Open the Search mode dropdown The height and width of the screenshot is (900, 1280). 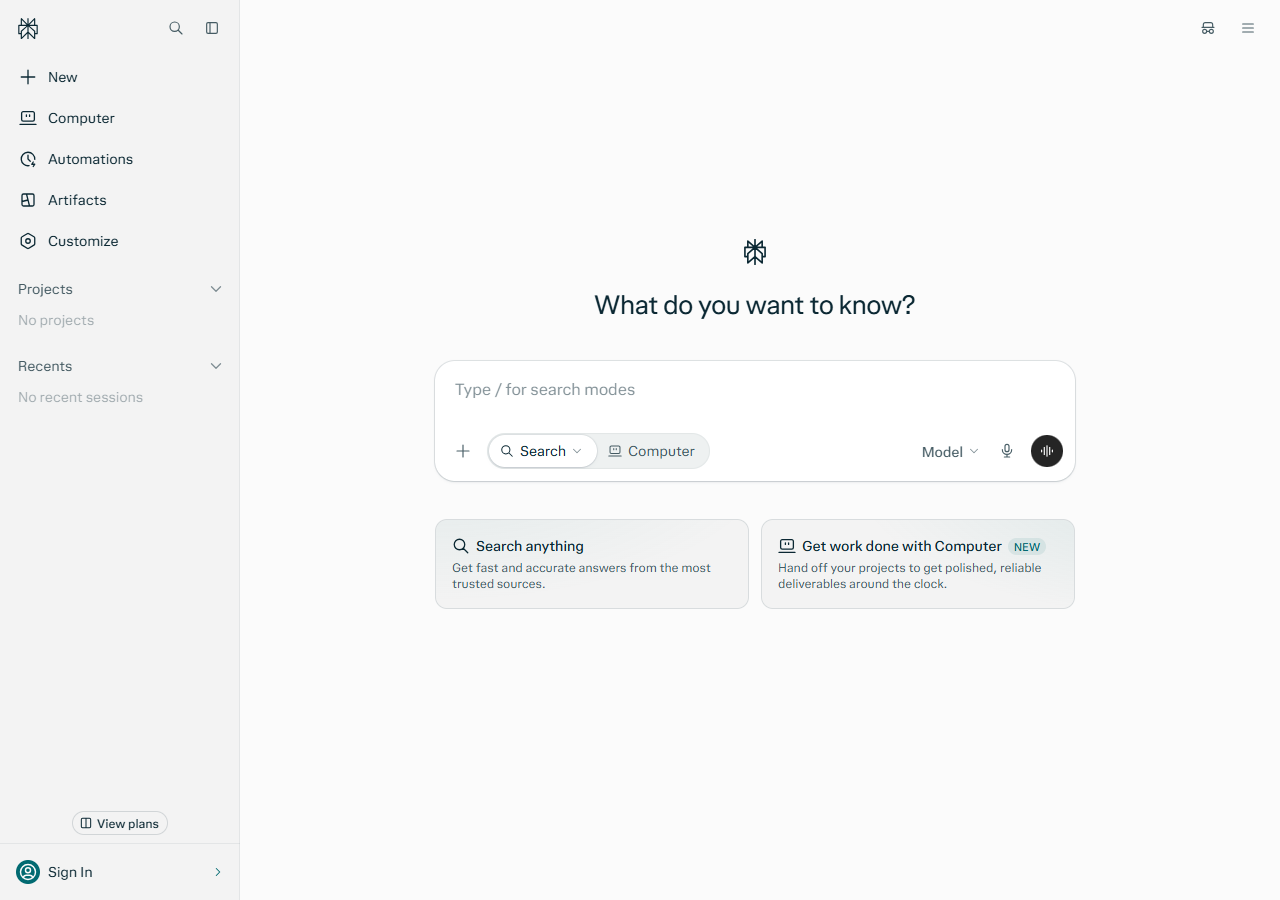click(542, 451)
